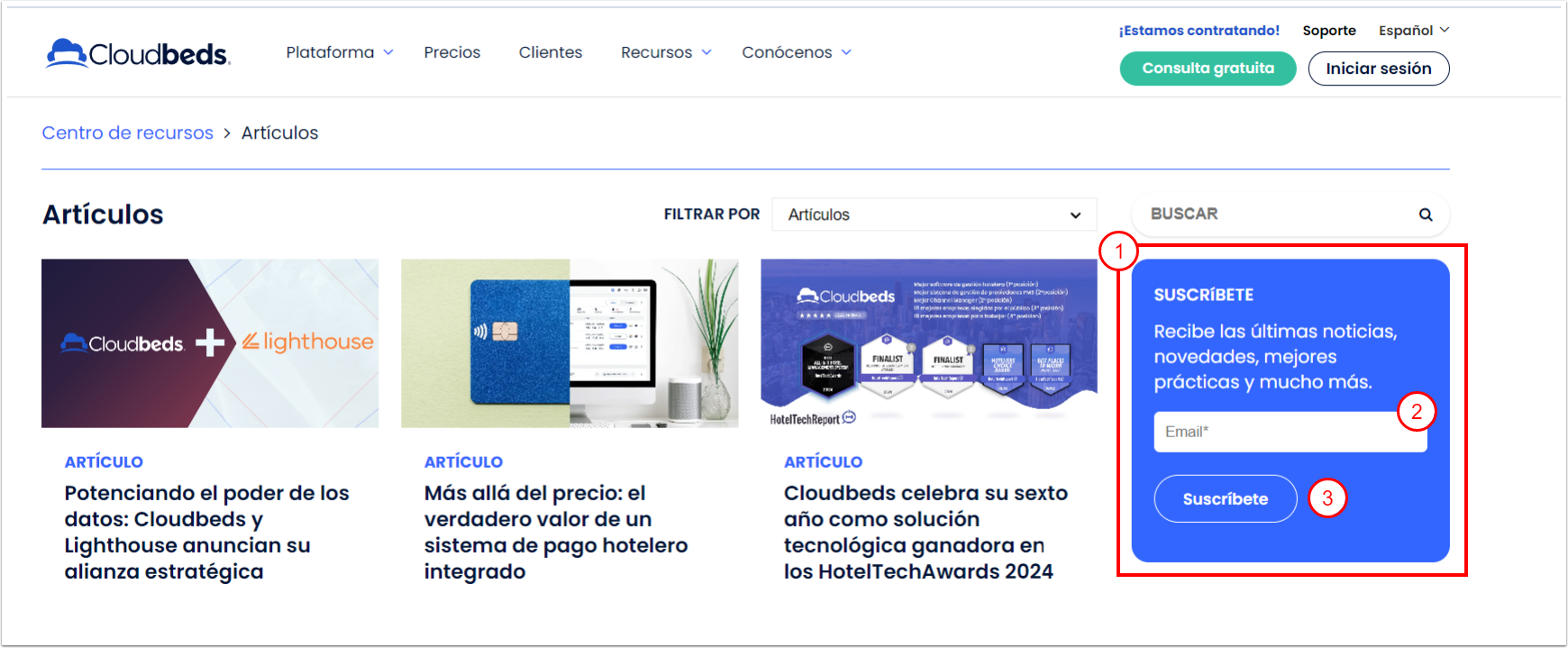Go to Precios page
The width and height of the screenshot is (1568, 648).
point(452,52)
